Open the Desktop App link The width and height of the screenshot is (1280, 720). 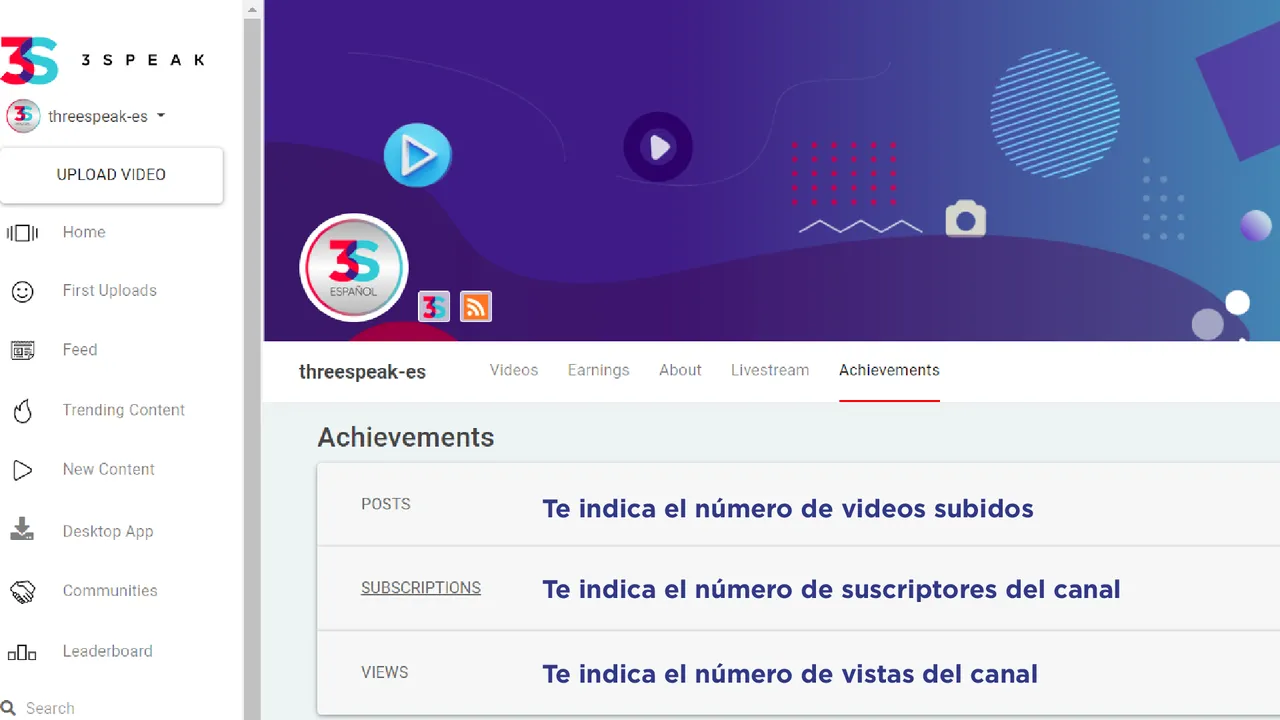coord(108,531)
